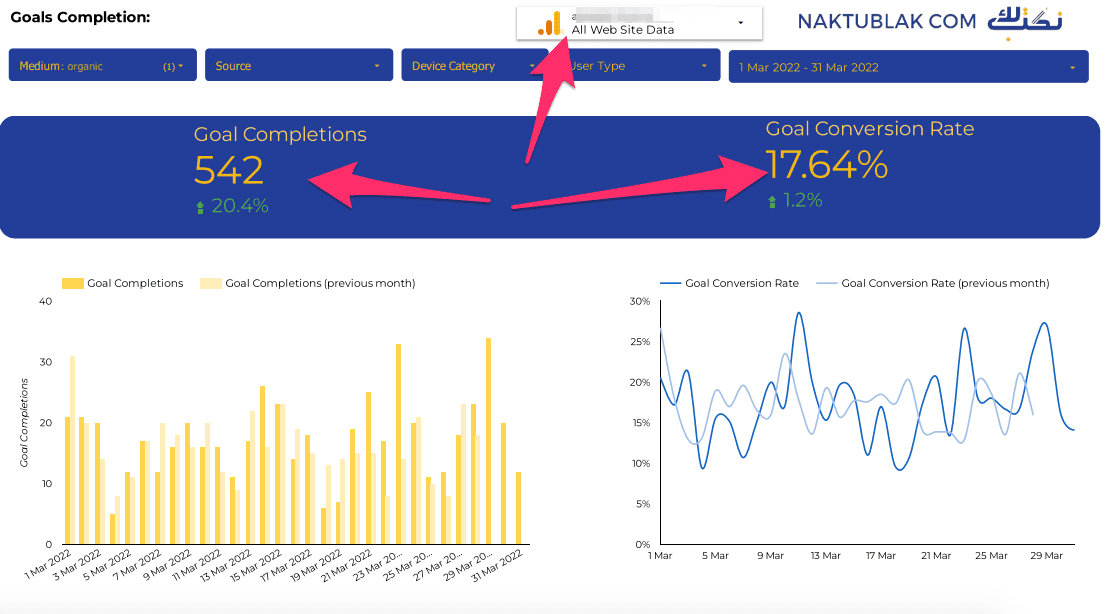Click the green up arrow beside 1.2%

point(772,201)
